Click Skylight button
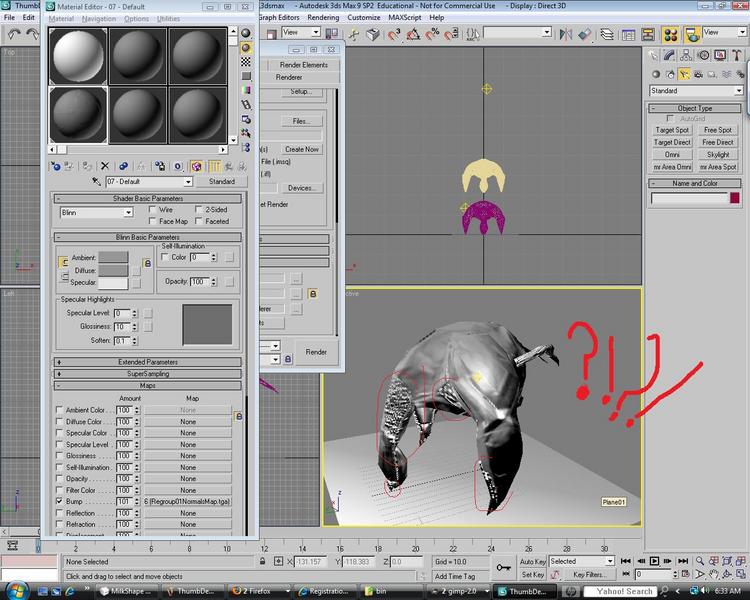750x600 pixels. click(x=718, y=155)
